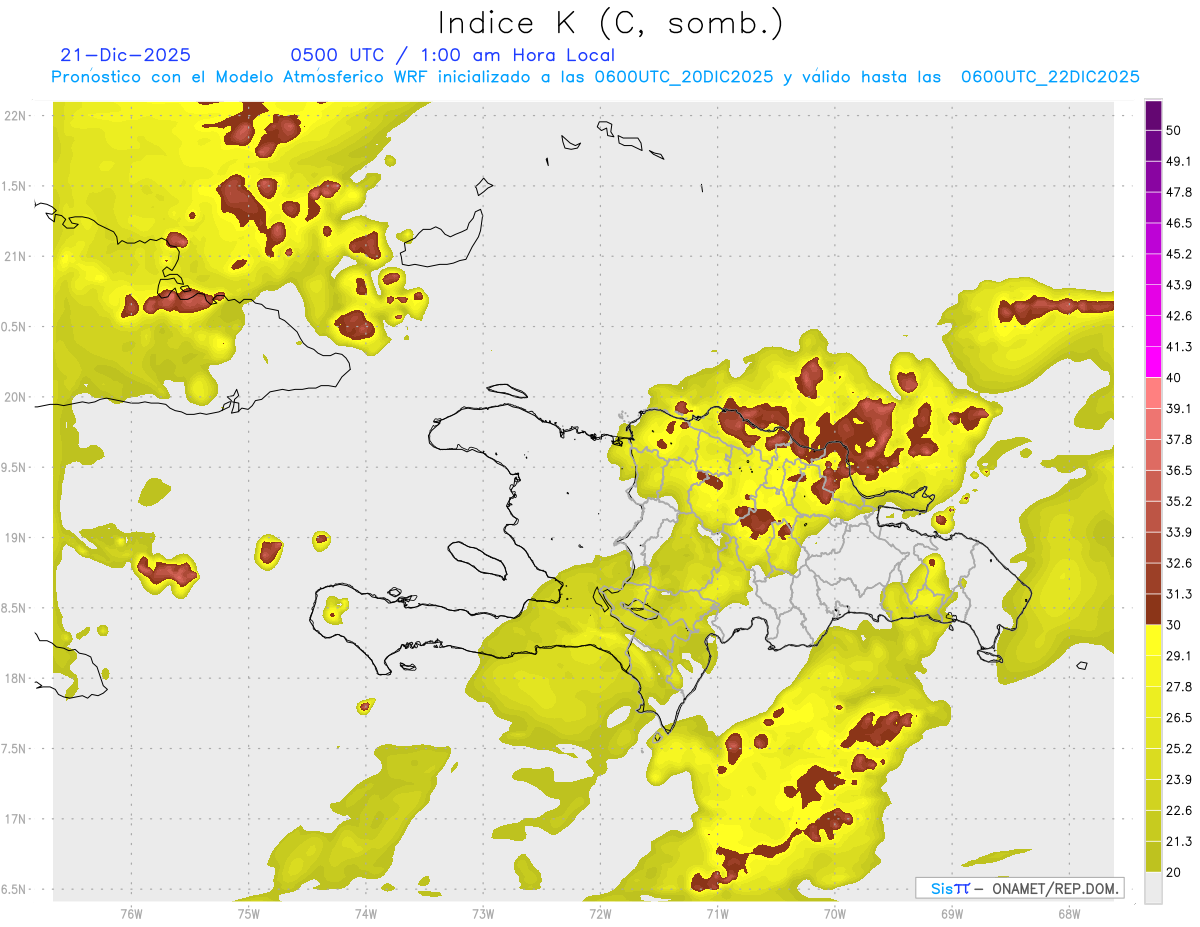Viewport: 1200px width, 927px height.
Task: Click the colorbar label '26.5'
Action: click(1178, 718)
